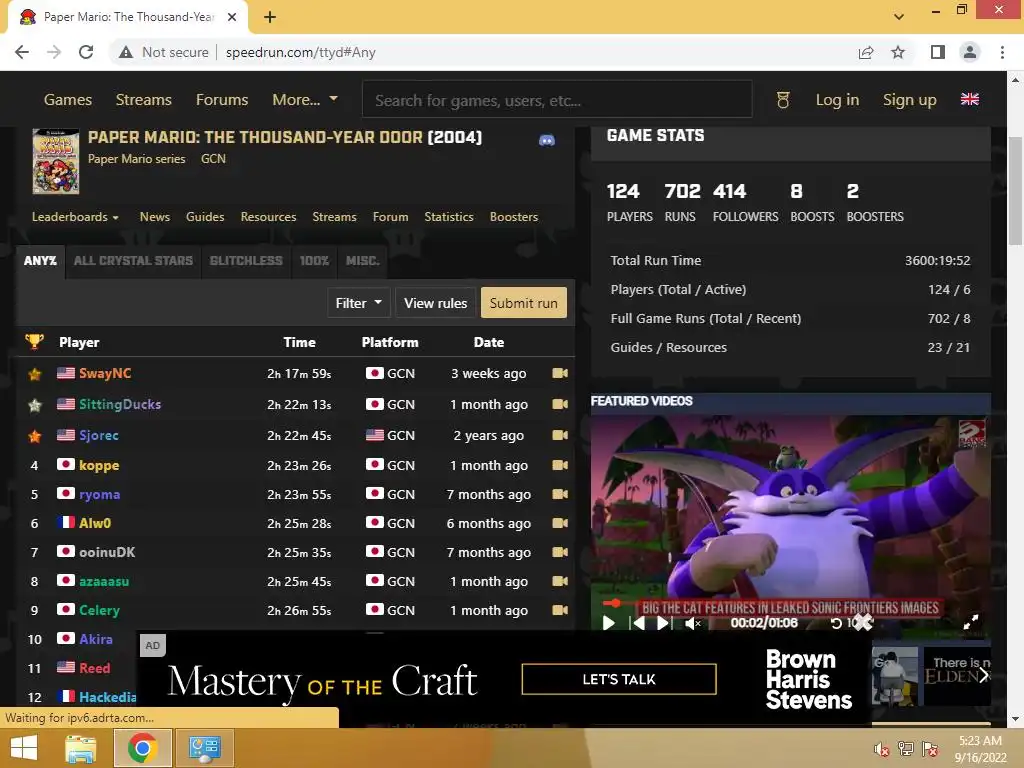Open the Resources section
The image size is (1024, 768).
click(268, 217)
